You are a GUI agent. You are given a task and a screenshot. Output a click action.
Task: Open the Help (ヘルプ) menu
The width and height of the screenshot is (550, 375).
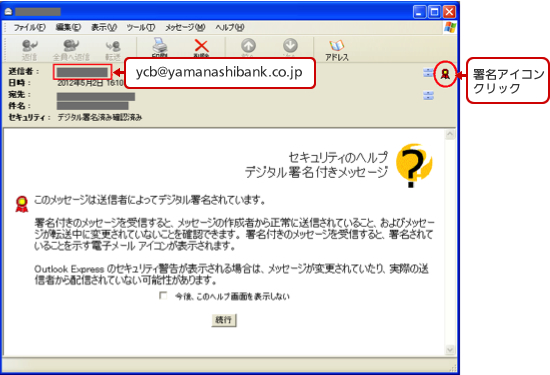point(229,27)
